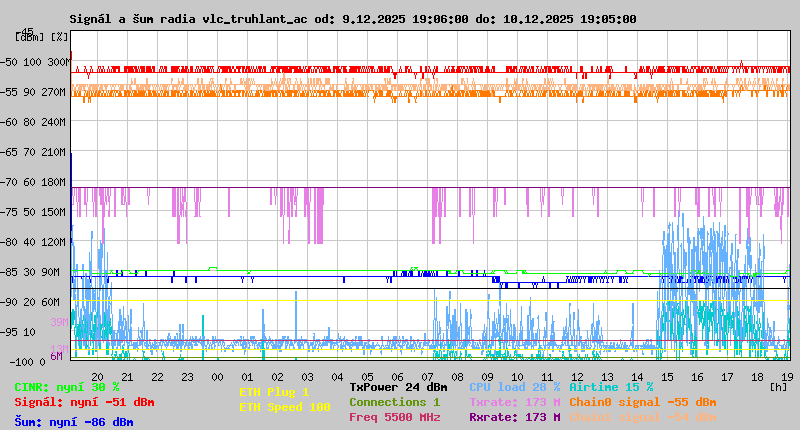The image size is (800, 430).
Task: Click the 'ETH Plug 1' legend text
Action: pos(274,392)
